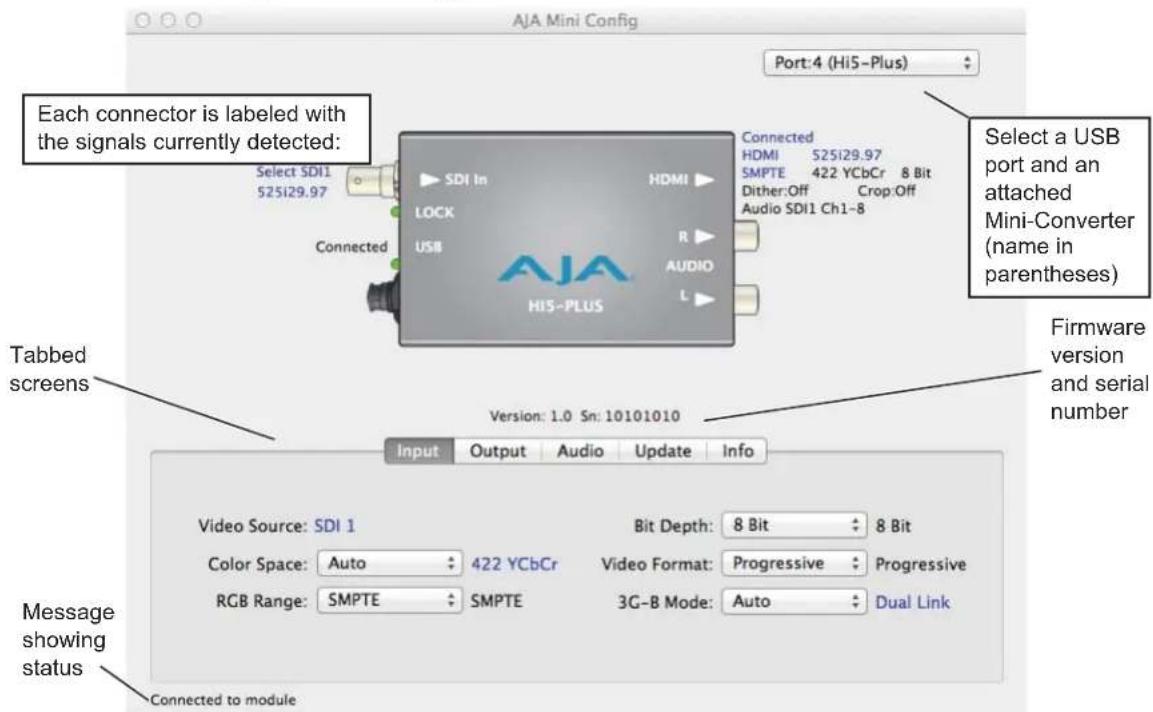1153x712 pixels.
Task: Click the SMPTE value beside RGB Range
Action: pos(496,601)
